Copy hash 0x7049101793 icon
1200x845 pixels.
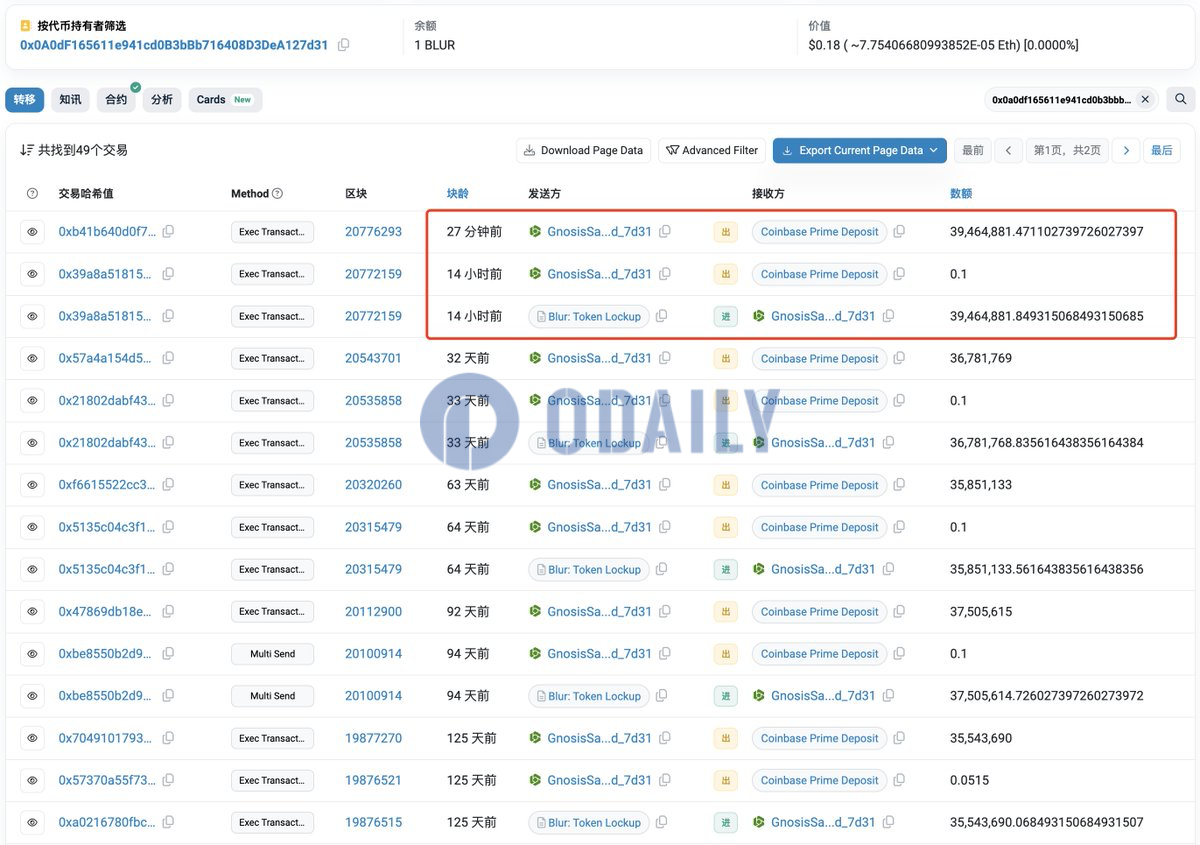tap(168, 738)
